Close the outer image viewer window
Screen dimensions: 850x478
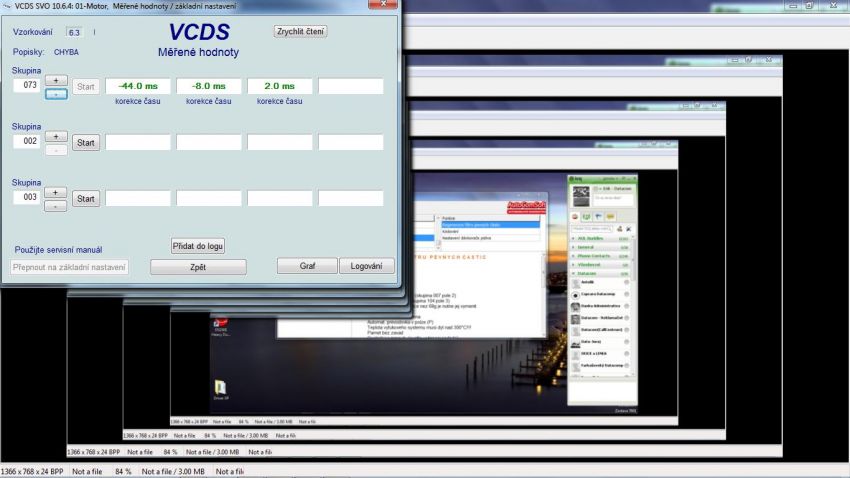(834, 5)
